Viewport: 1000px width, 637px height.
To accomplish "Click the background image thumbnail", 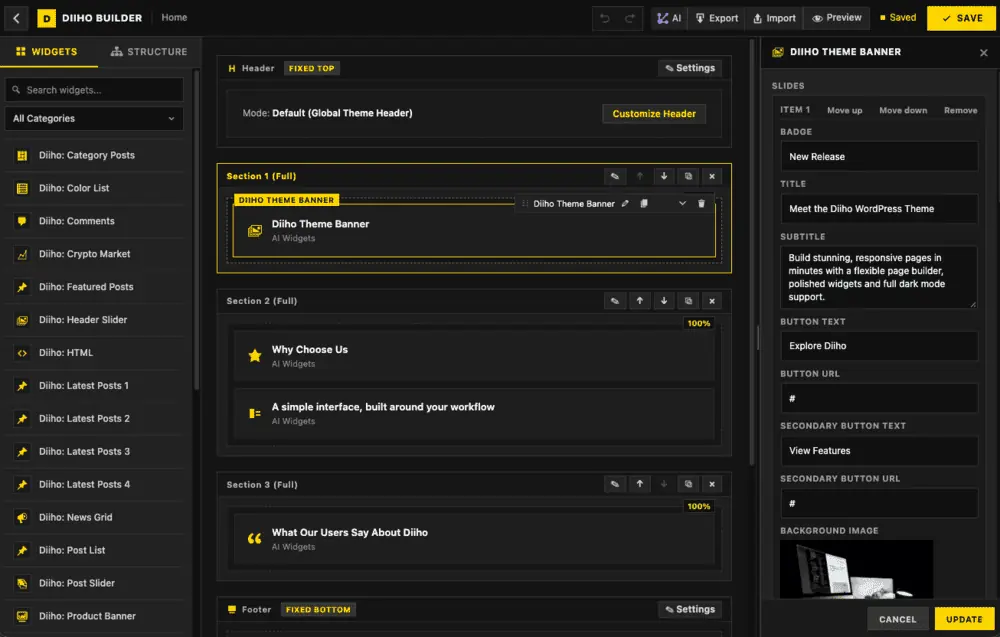I will [856, 569].
